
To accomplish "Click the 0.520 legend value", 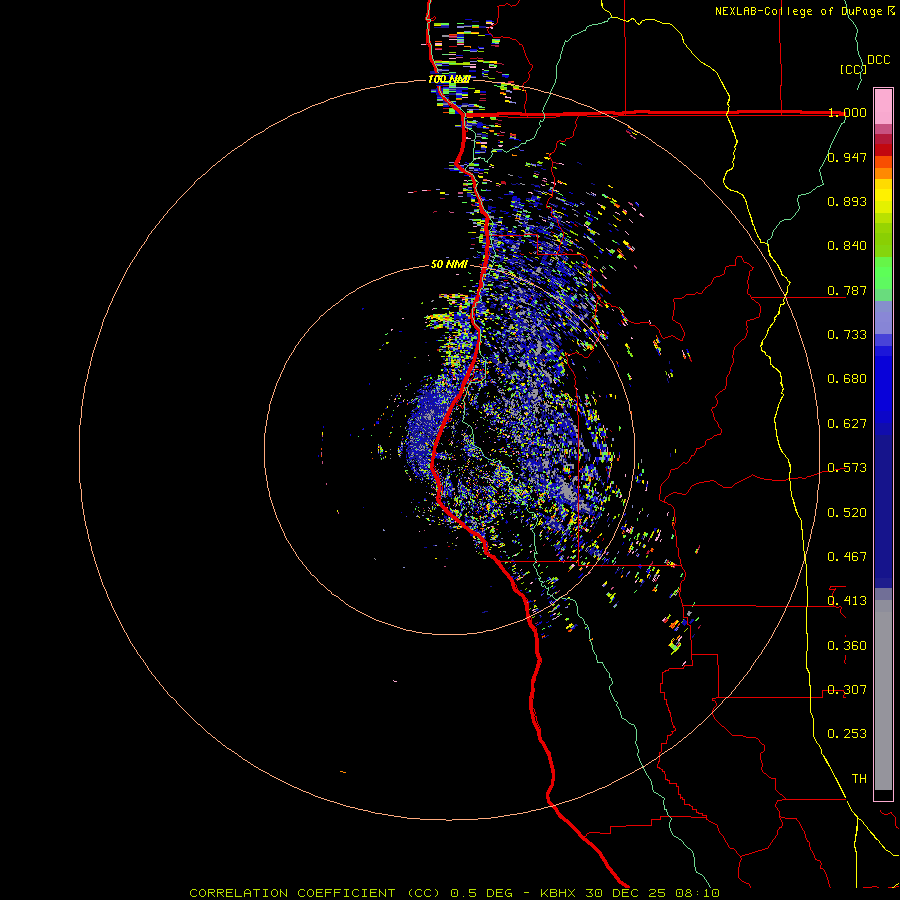I will [x=847, y=513].
